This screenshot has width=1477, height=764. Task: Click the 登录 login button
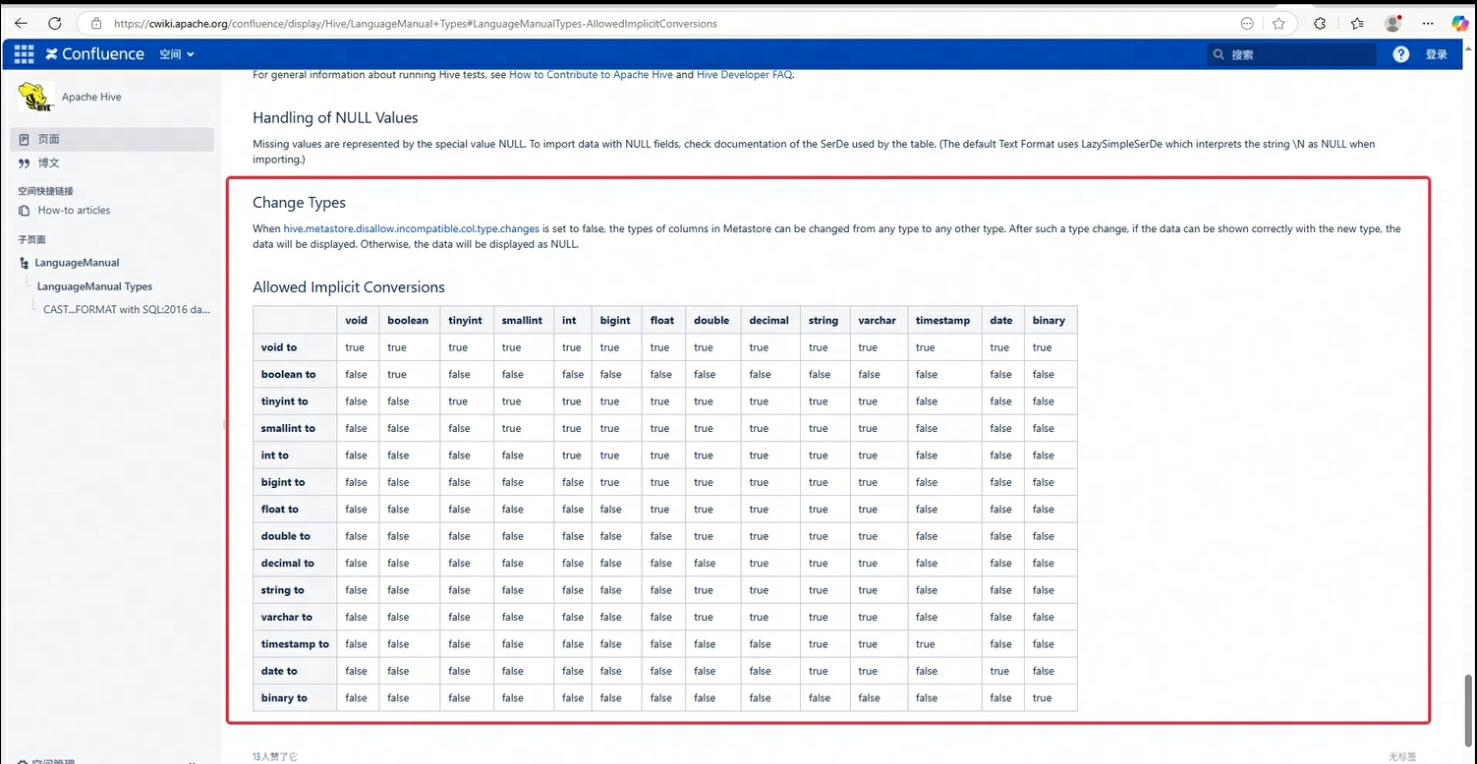[1436, 54]
